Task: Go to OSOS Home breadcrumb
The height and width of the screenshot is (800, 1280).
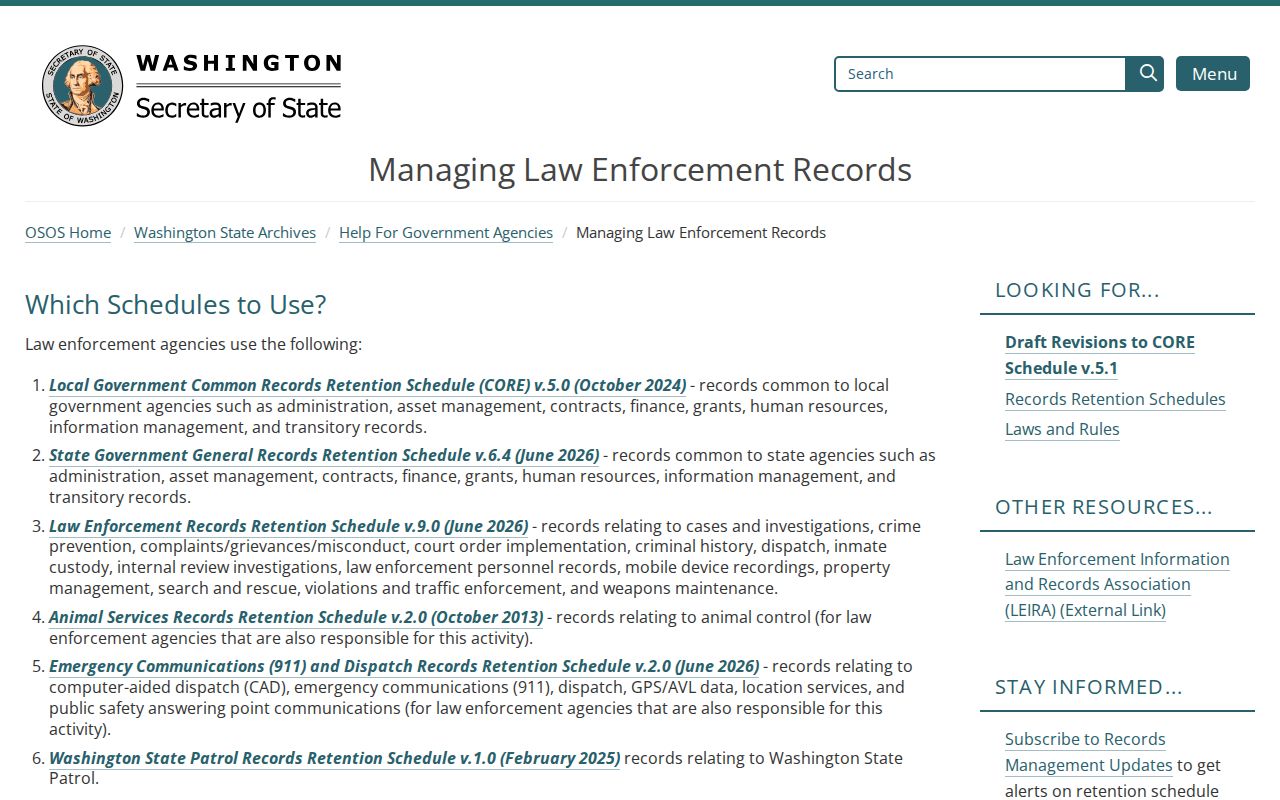Action: coord(68,233)
